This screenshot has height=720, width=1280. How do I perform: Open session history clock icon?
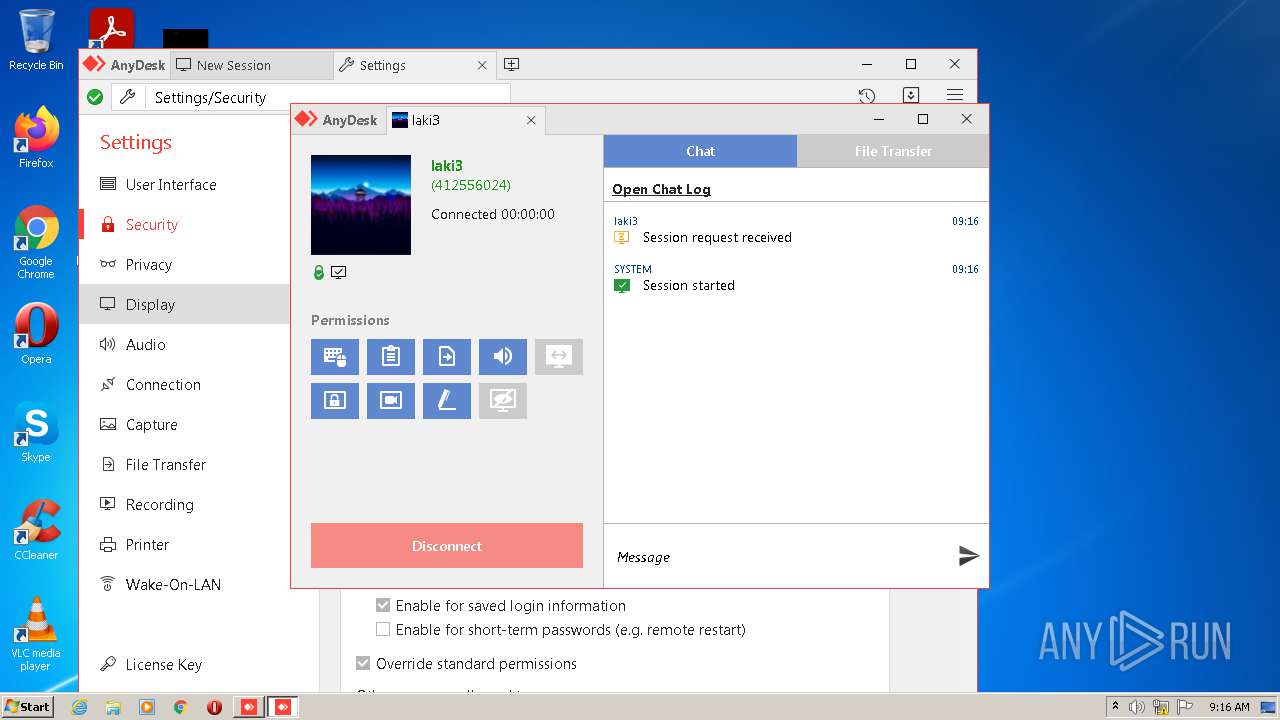coord(867,96)
